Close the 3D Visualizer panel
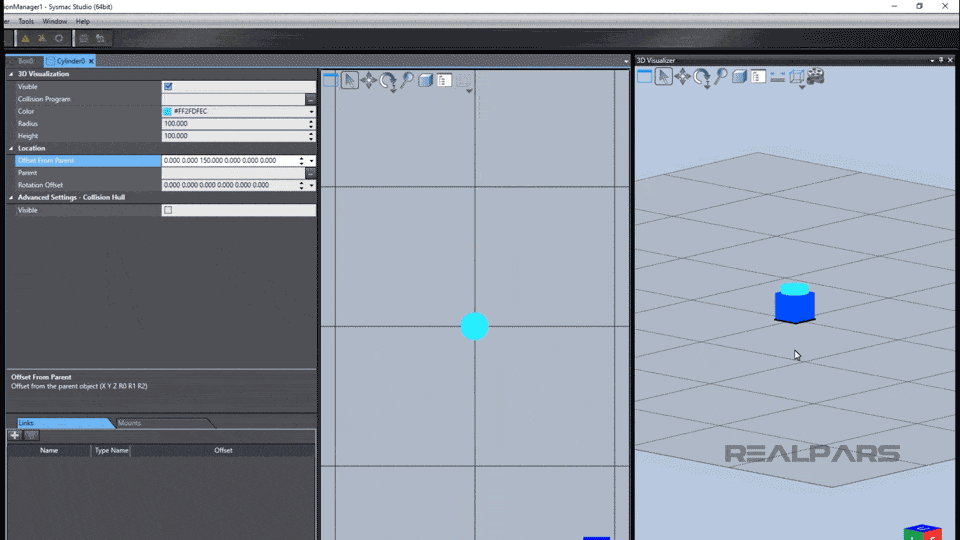This screenshot has width=960, height=540. 950,60
